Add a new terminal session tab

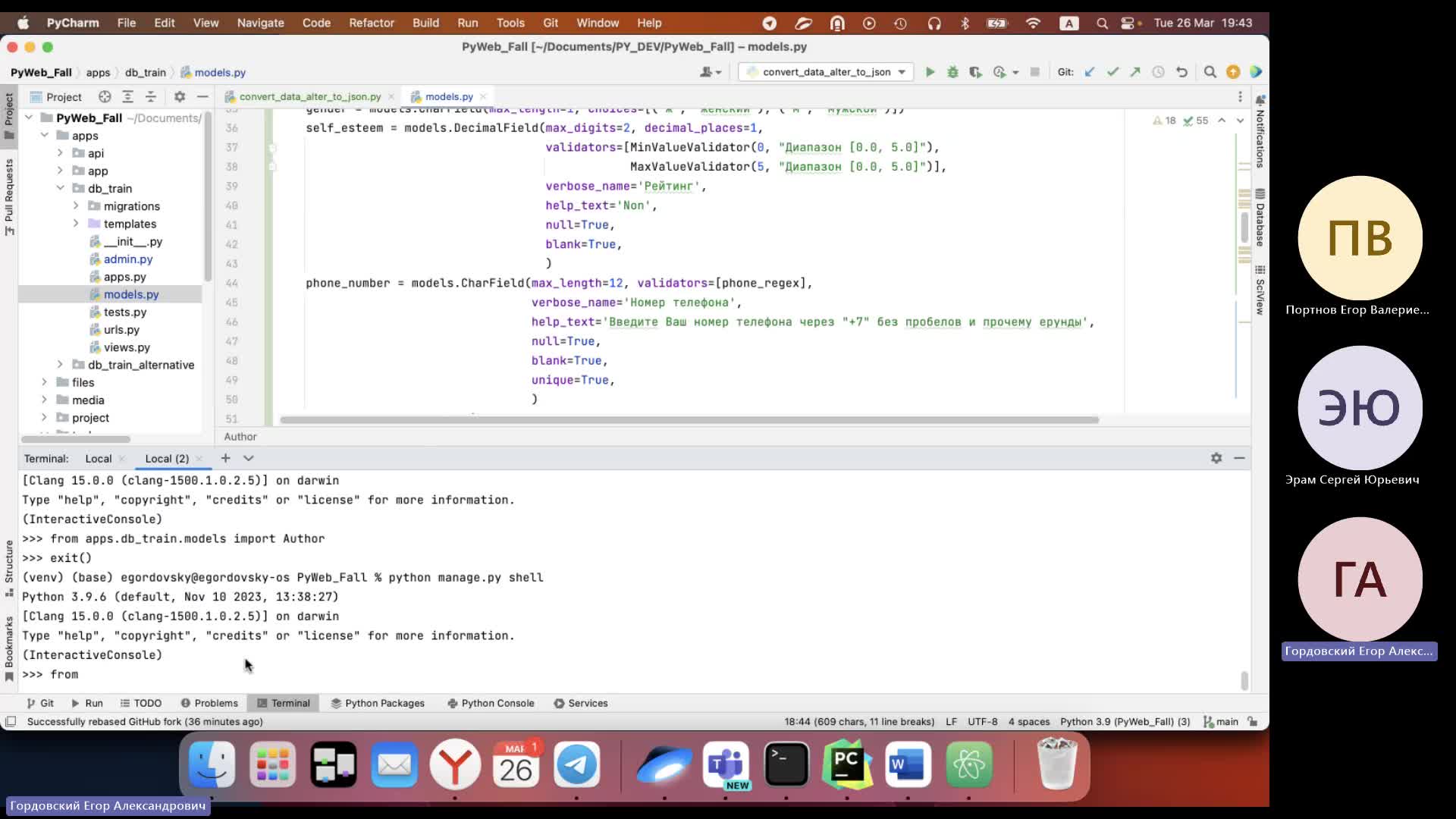[225, 458]
